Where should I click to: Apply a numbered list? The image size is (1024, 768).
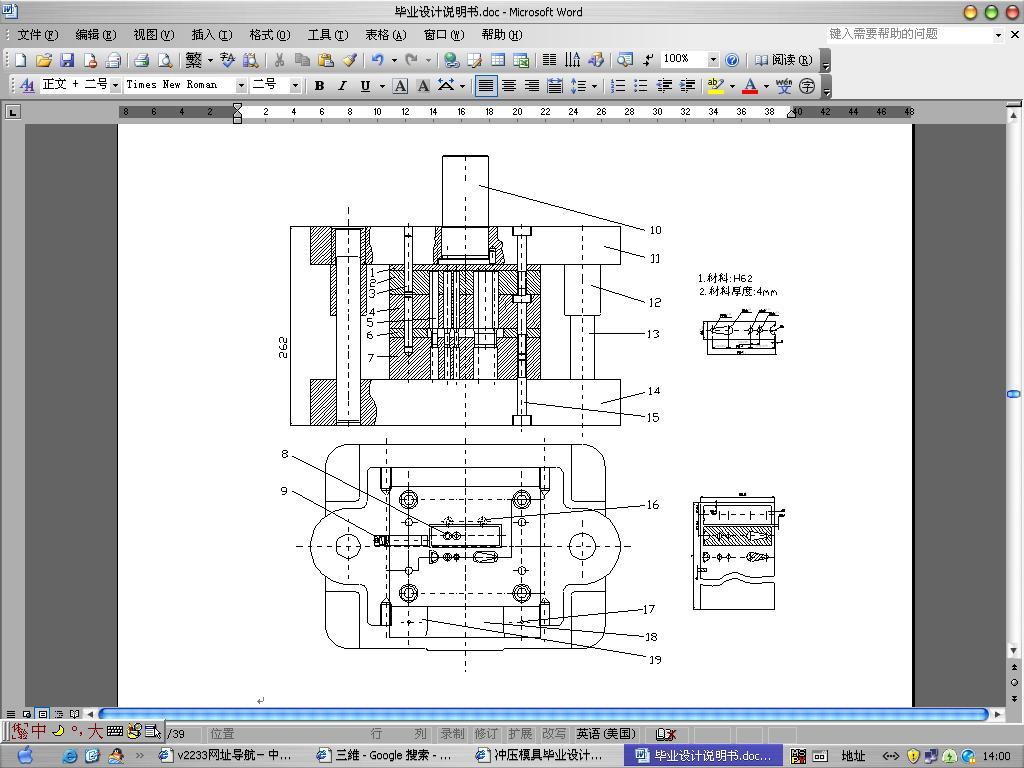pyautogui.click(x=618, y=86)
